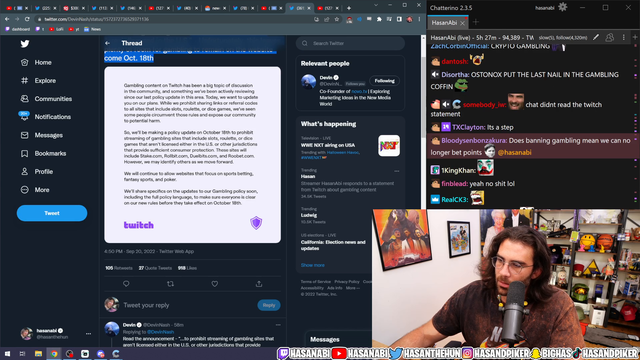The height and width of the screenshot is (360, 640).
Task: Open the Twitch statement image
Action: pyautogui.click(x=192, y=155)
